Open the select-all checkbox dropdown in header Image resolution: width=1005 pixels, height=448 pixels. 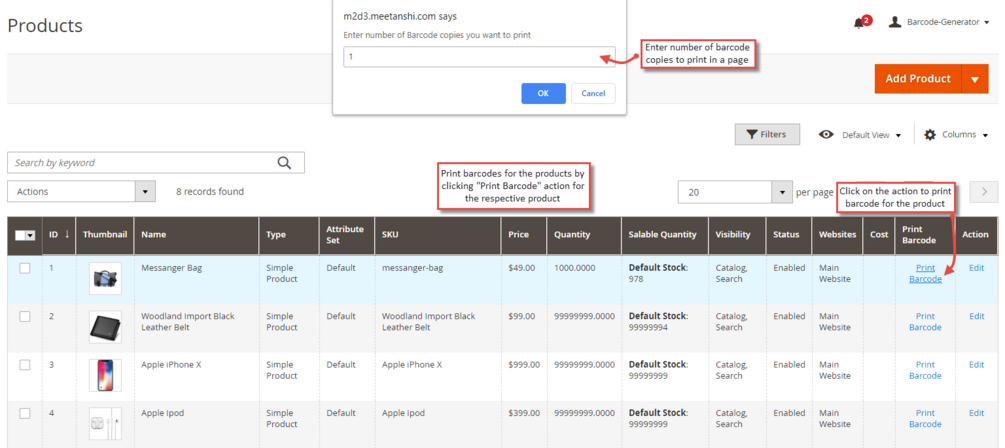28,235
